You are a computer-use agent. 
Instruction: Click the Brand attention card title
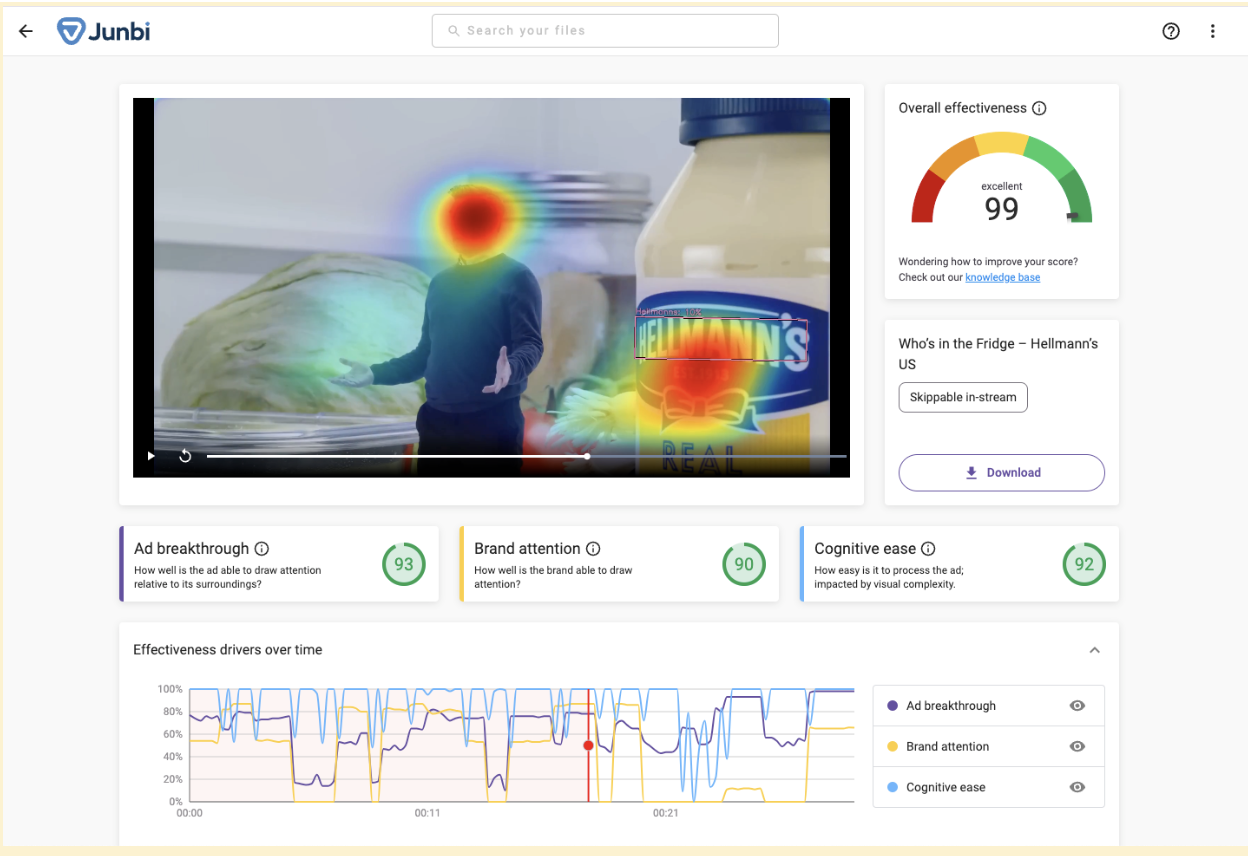[527, 549]
